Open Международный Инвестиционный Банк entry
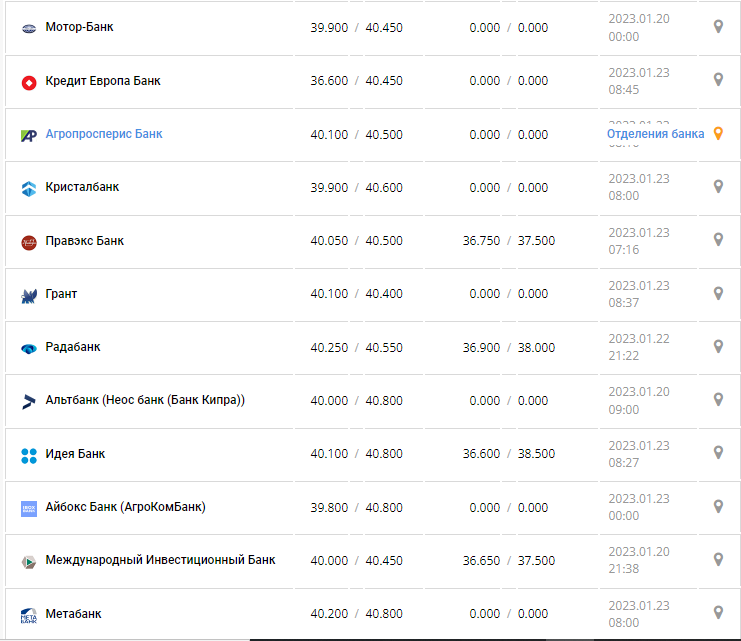 pos(160,560)
